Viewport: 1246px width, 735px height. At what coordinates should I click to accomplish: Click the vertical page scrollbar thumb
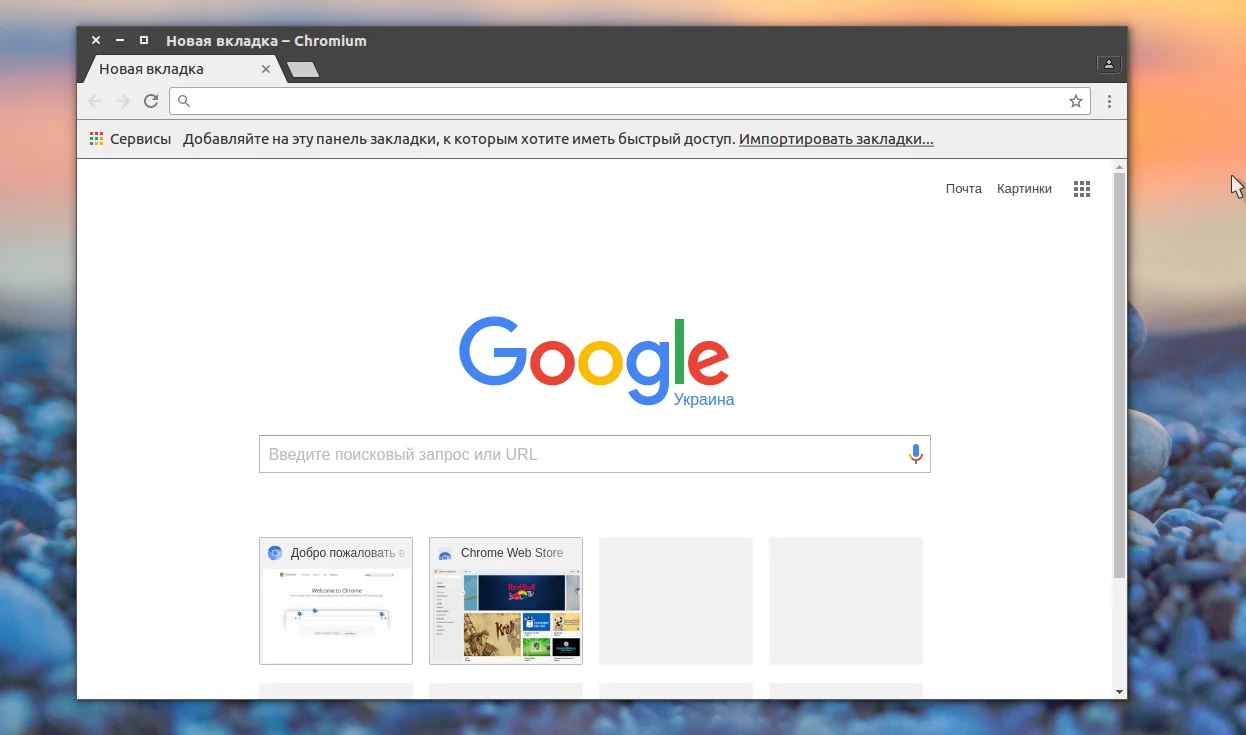[x=1119, y=374]
